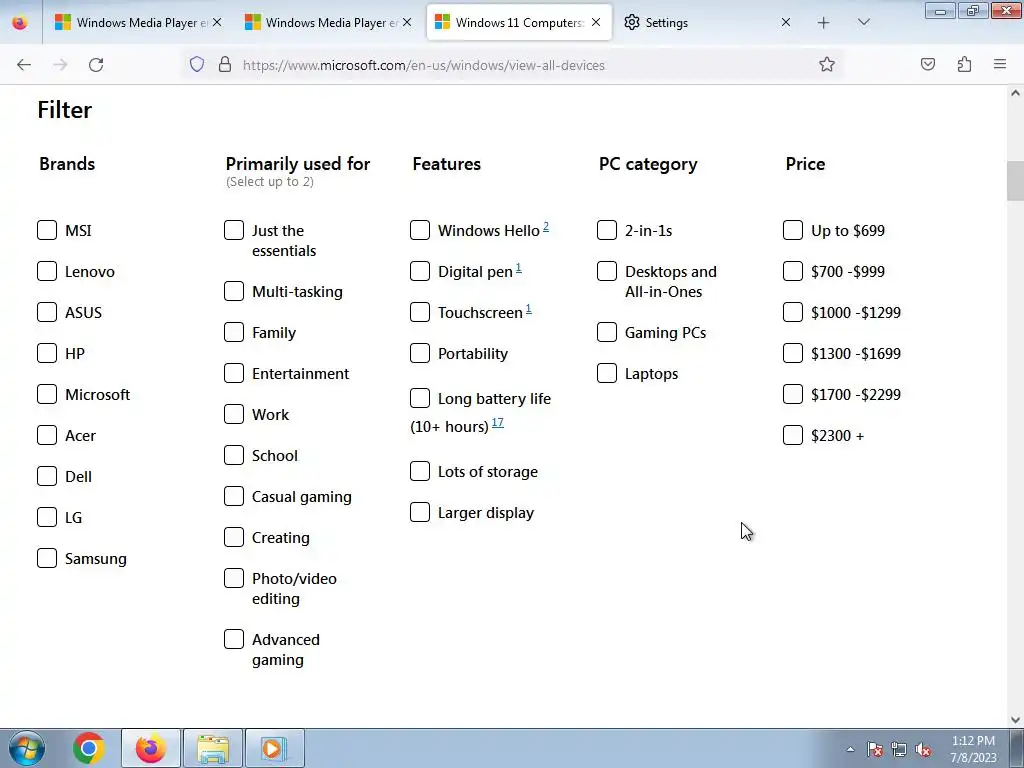Tick Just the essentials checkbox
The height and width of the screenshot is (768, 1024).
click(234, 230)
